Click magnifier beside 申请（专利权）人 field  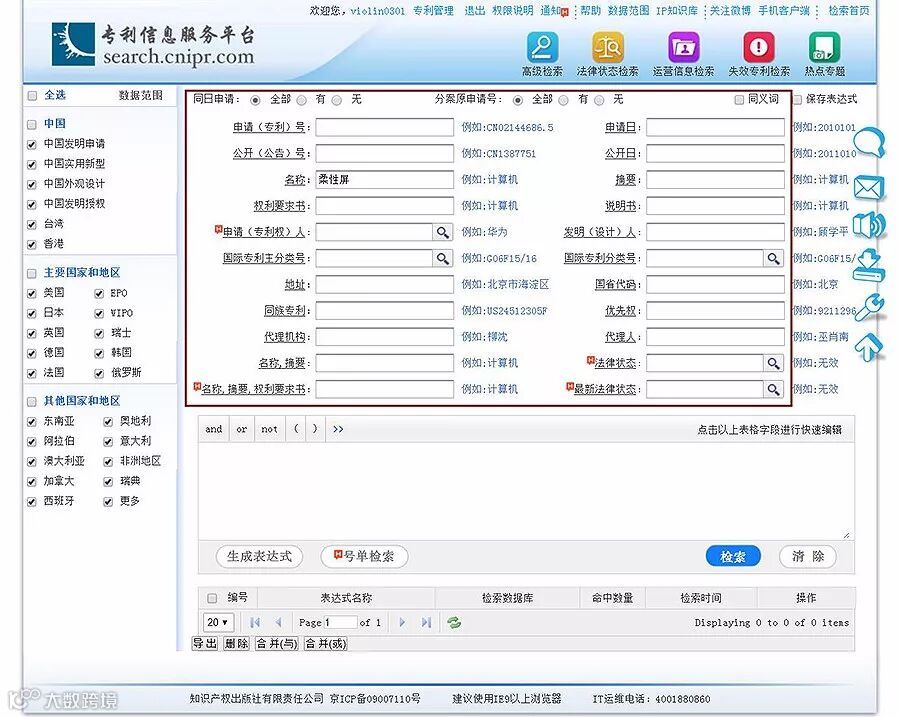pyautogui.click(x=443, y=232)
